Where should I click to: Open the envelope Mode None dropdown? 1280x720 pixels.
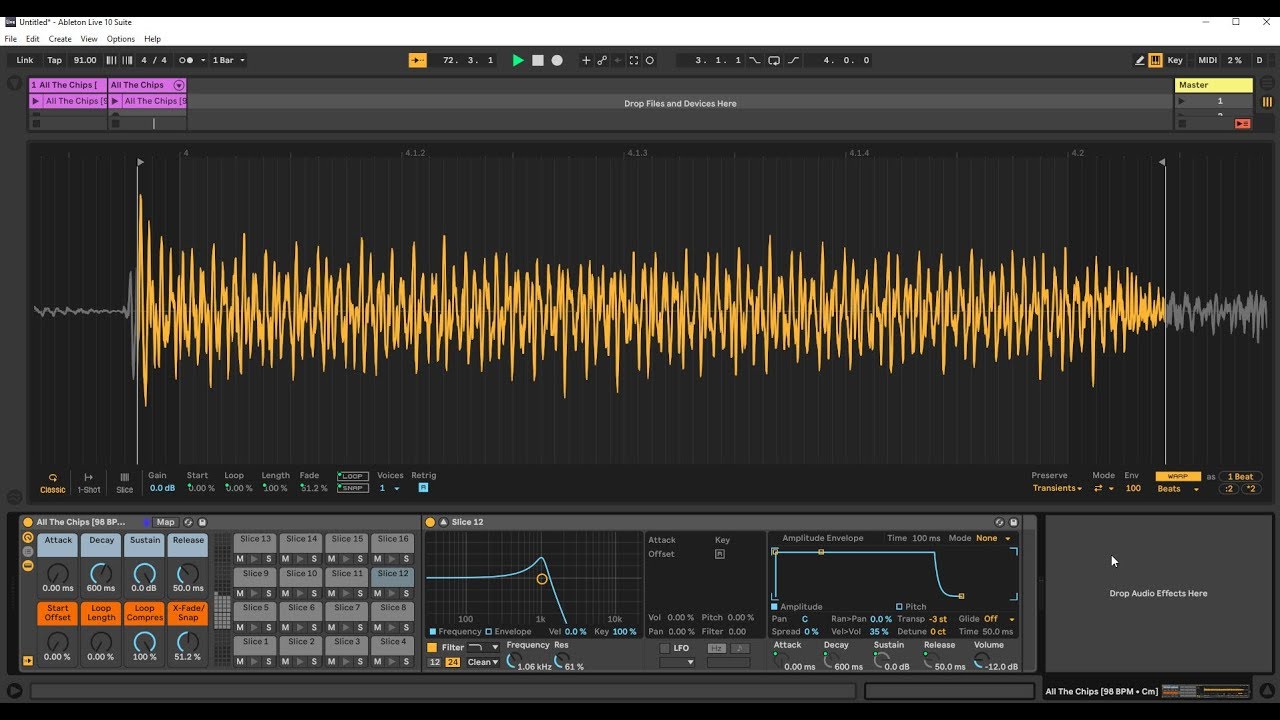click(x=994, y=538)
